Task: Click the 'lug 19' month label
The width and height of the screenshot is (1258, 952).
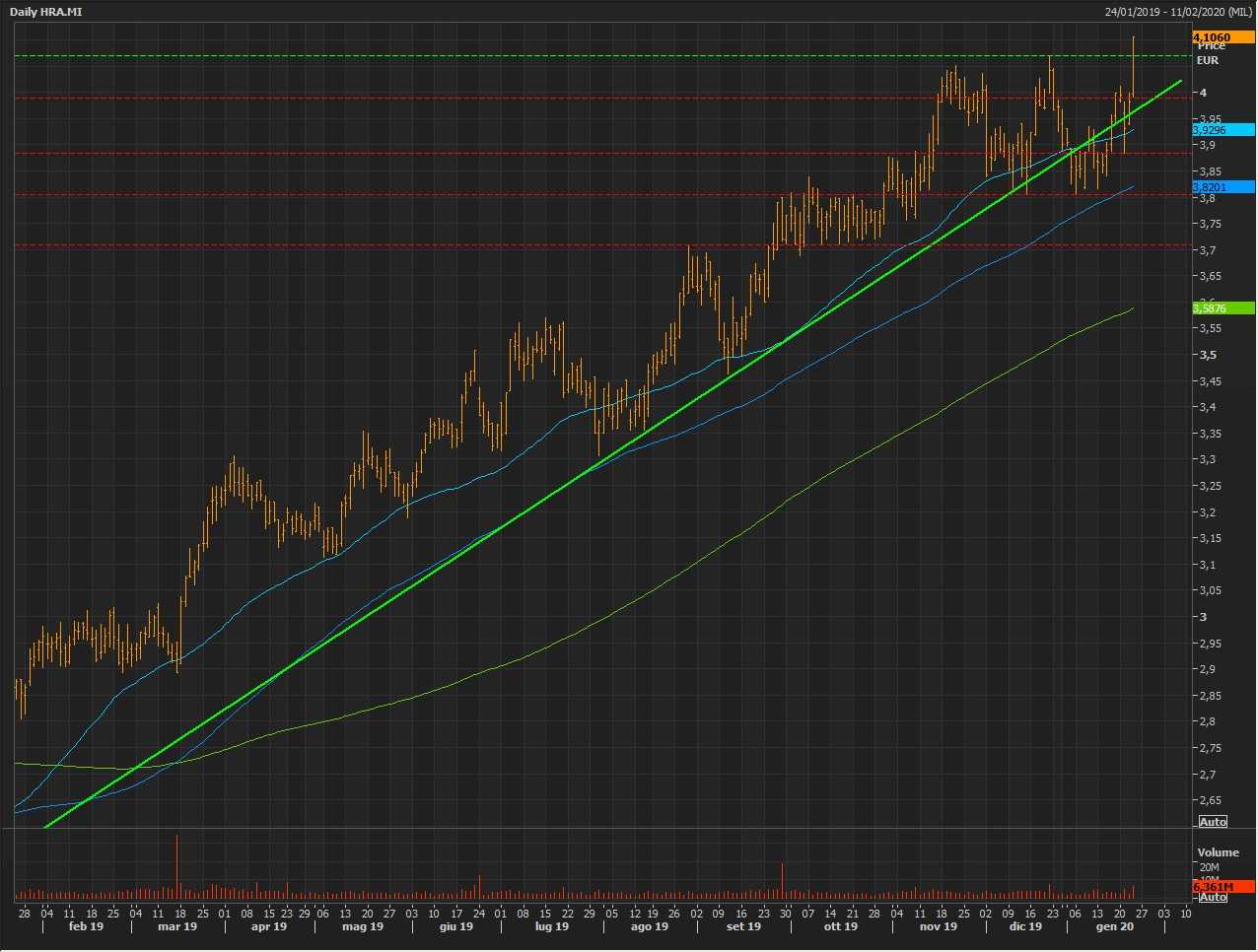Action: 551,926
